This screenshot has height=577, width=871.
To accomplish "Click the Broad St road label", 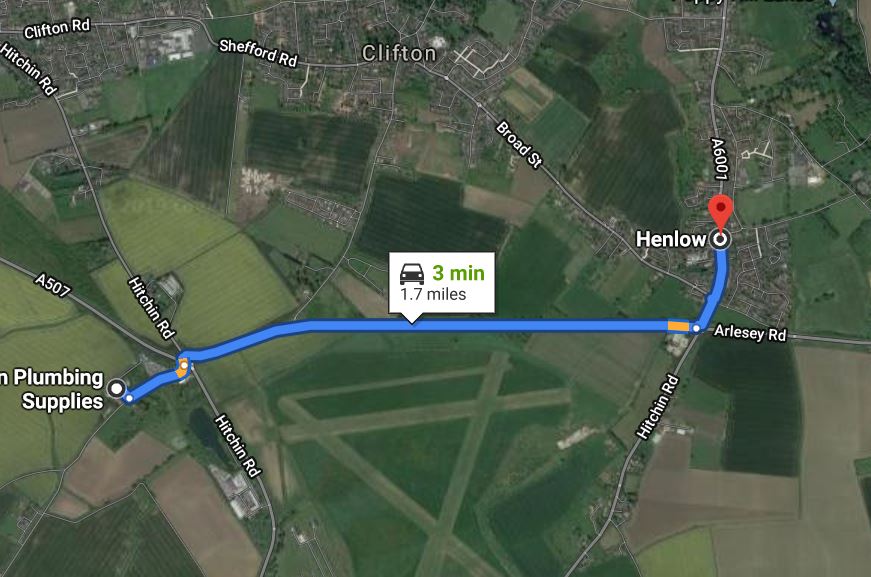I will pyautogui.click(x=519, y=144).
